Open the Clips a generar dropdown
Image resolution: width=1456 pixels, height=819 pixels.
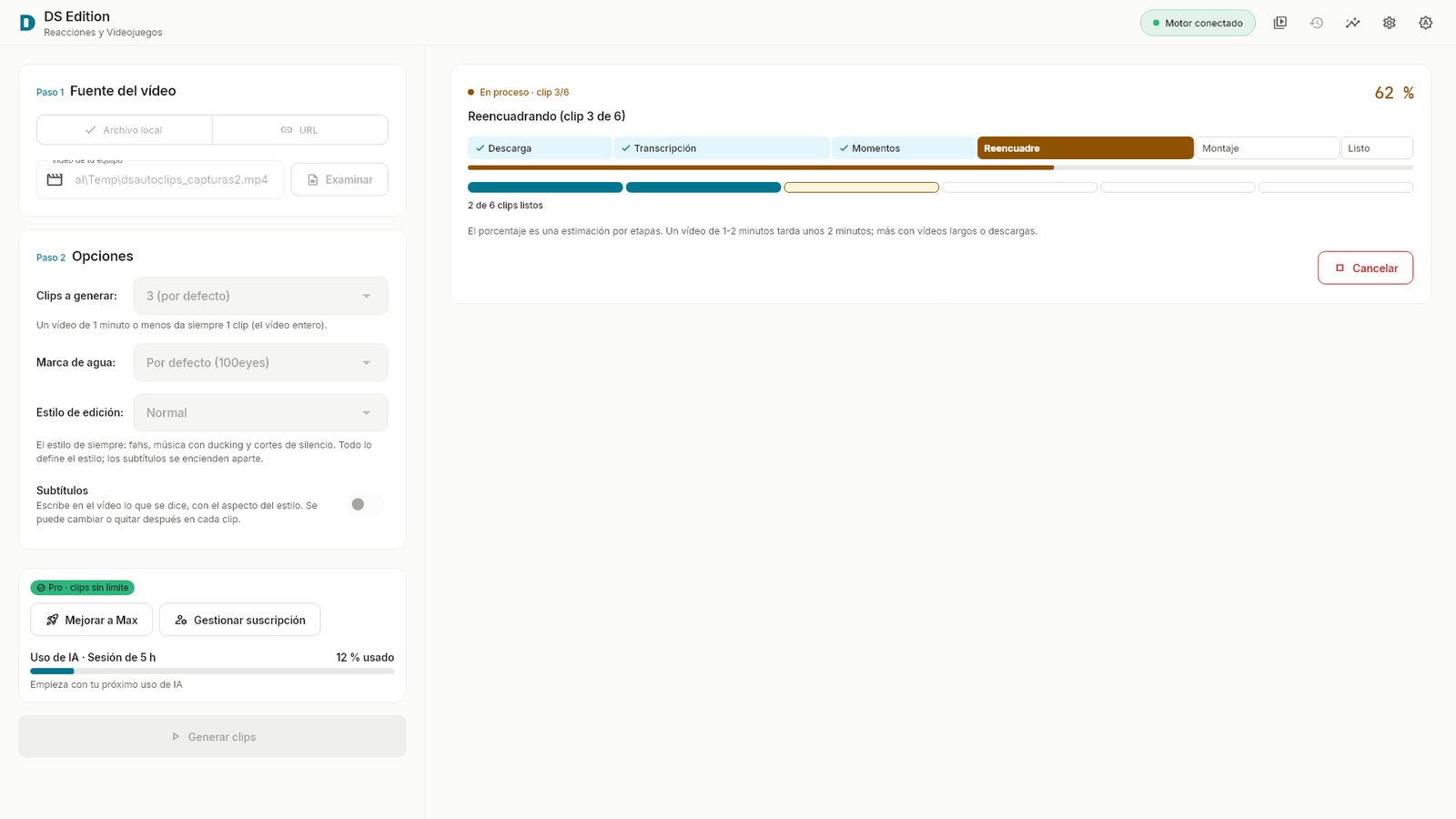260,296
